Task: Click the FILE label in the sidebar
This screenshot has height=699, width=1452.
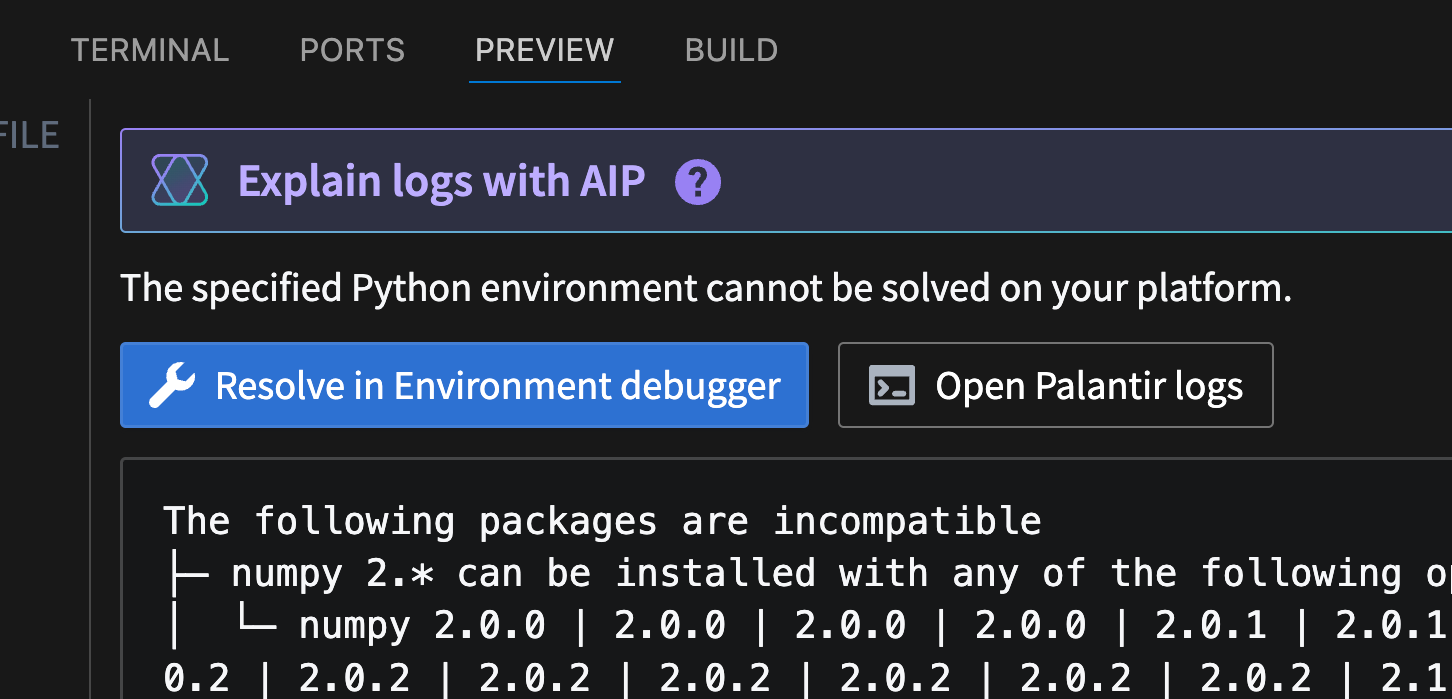Action: click(x=29, y=134)
